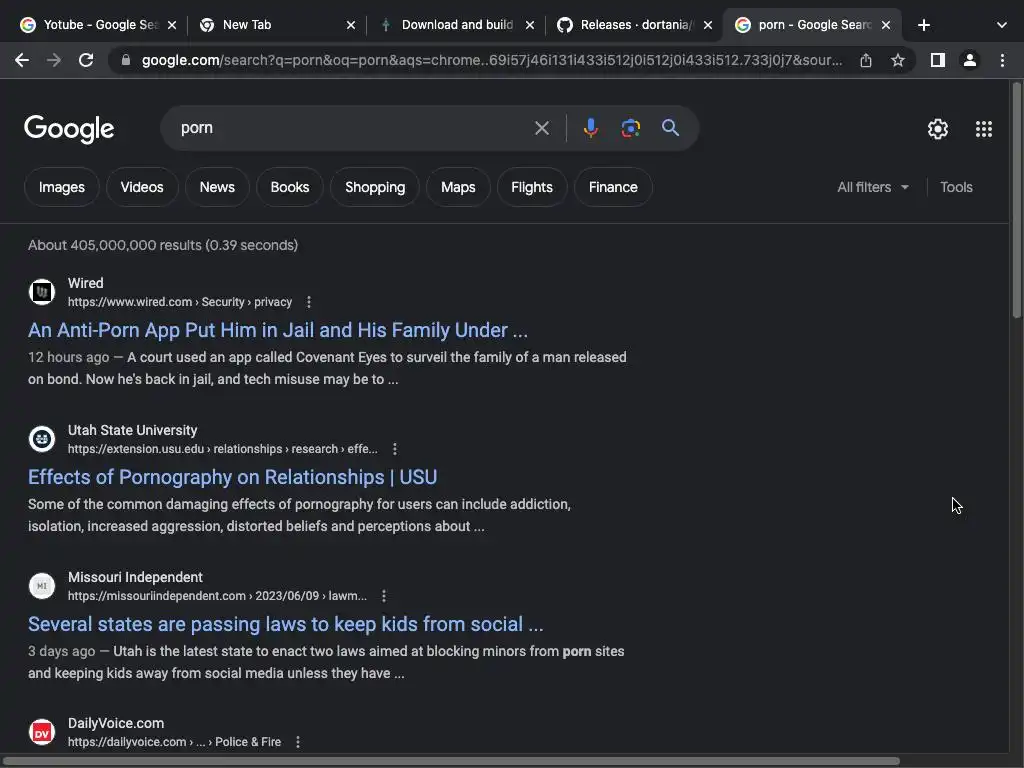The image size is (1024, 768).
Task: Close the Download and build tab
Action: (530, 25)
